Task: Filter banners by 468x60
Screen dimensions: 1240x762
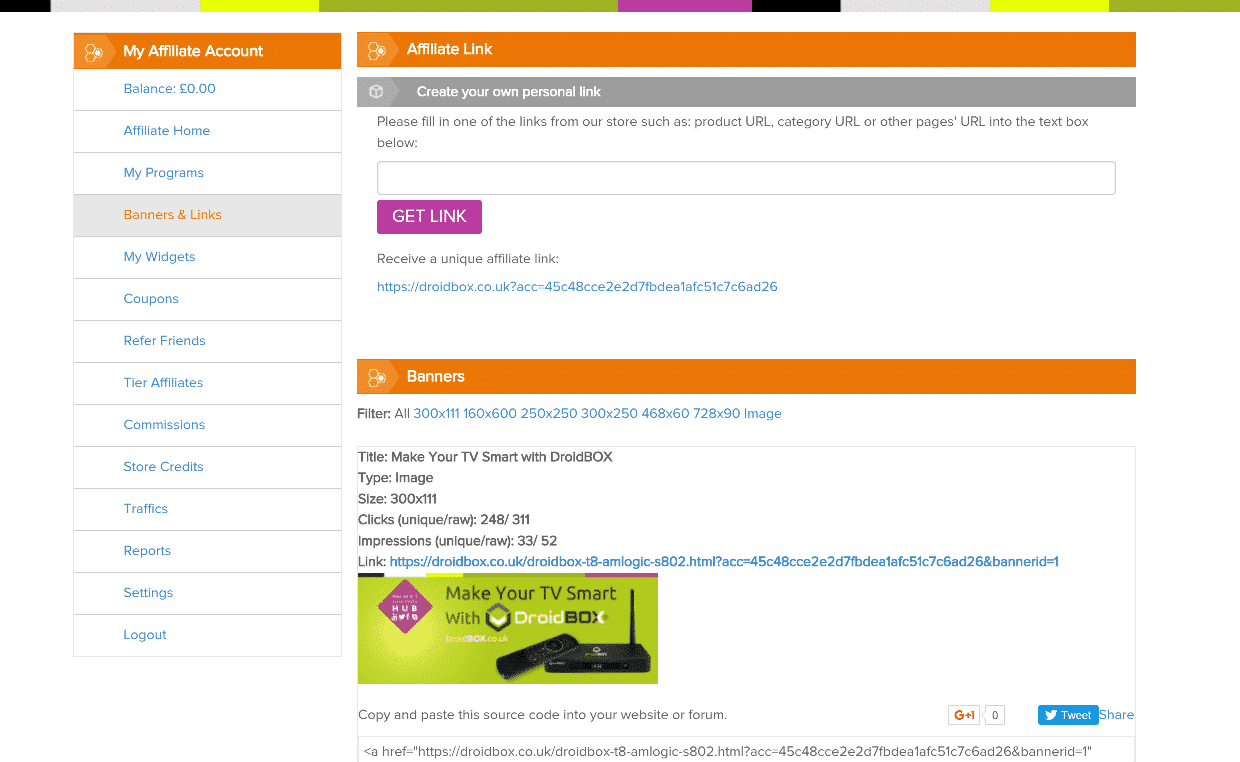Action: (665, 413)
